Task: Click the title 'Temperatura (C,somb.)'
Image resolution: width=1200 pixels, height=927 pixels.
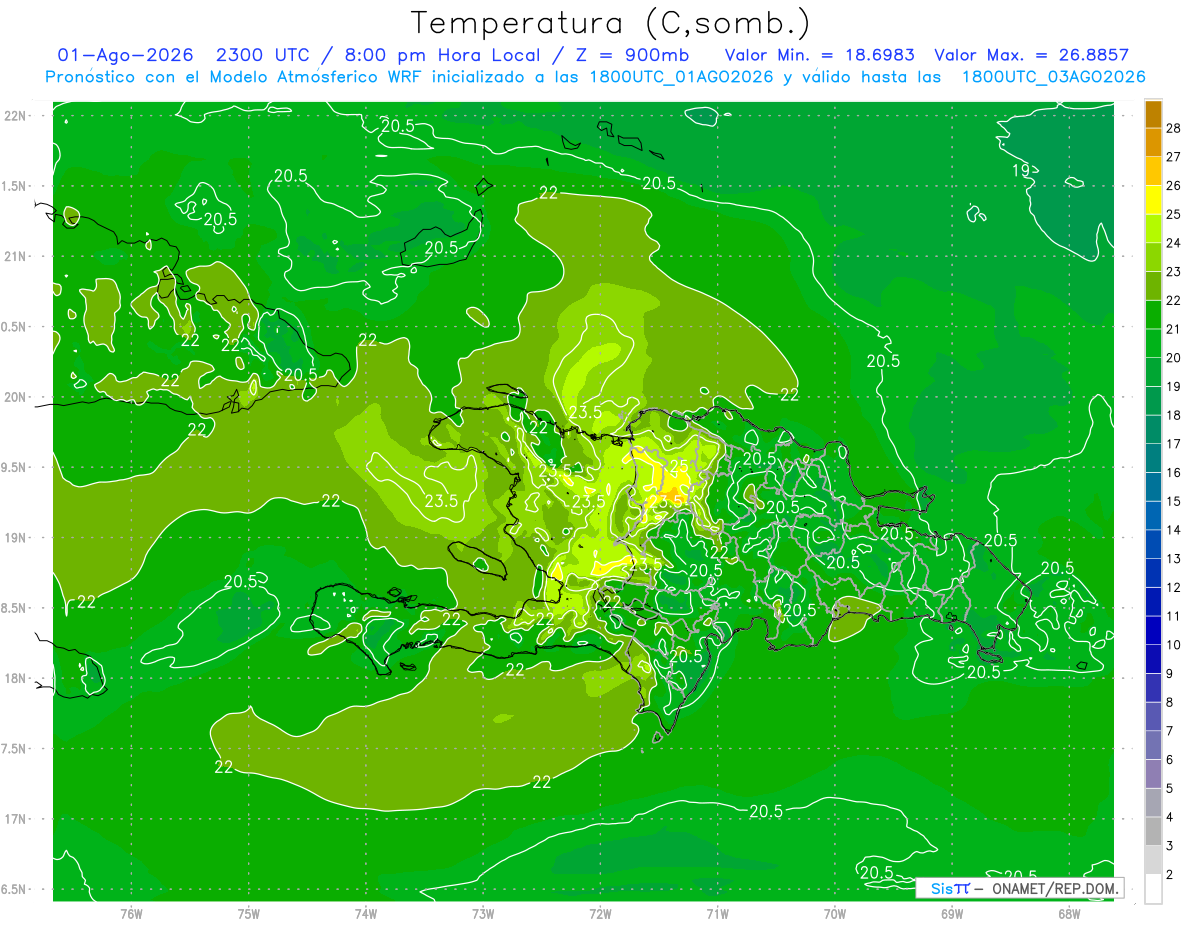Action: 610,23
